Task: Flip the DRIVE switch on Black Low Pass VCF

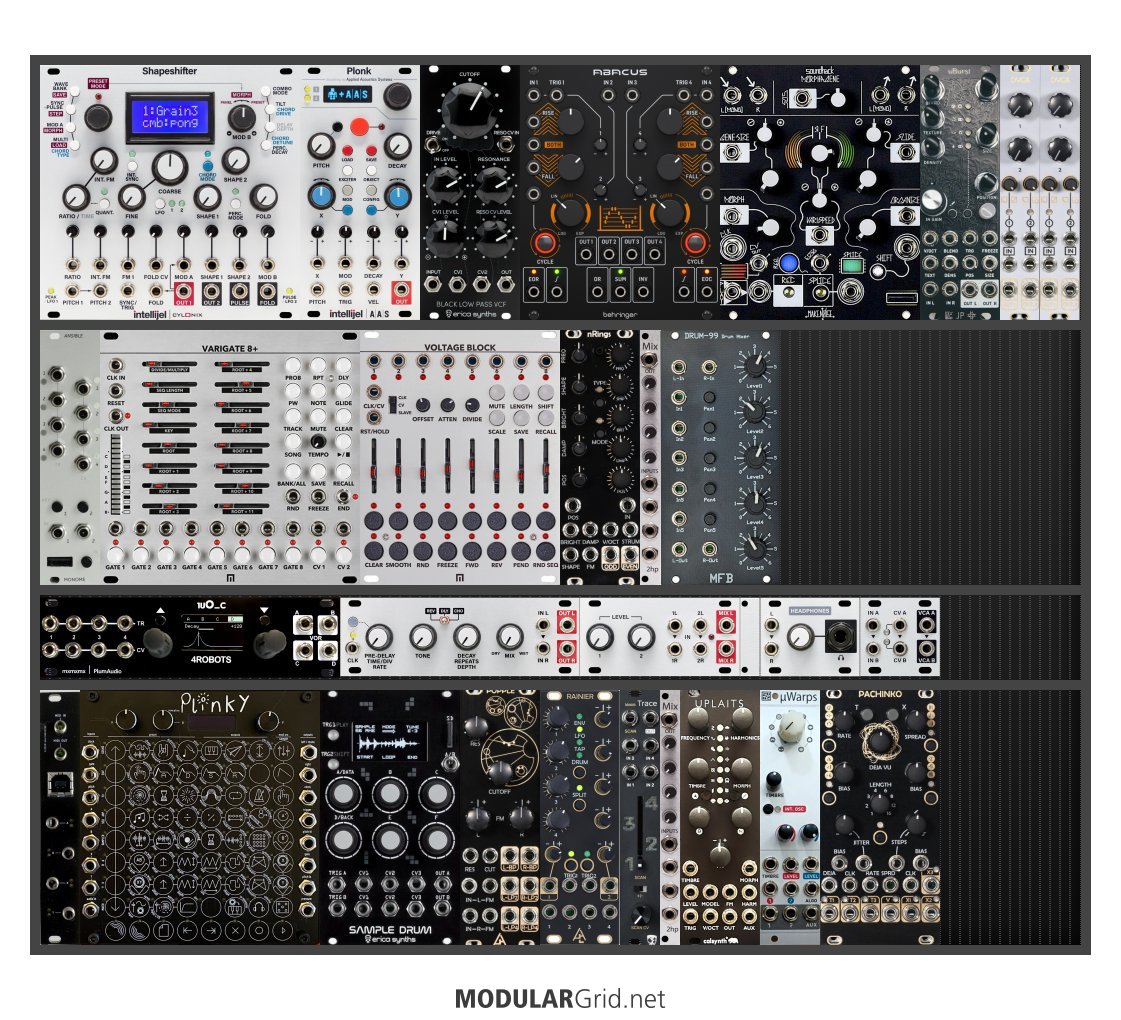Action: pos(433,144)
